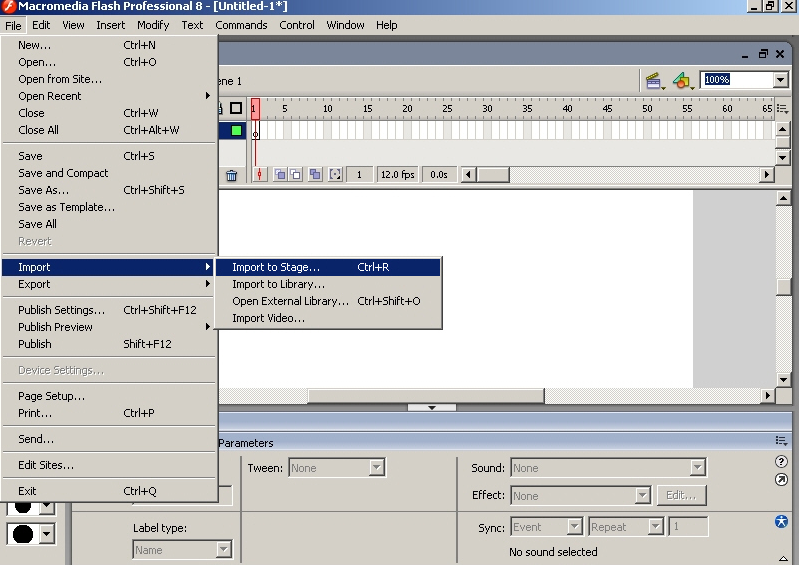Click the timeline options menu icon
Image resolution: width=800 pixels, height=567 pixels.
click(782, 109)
